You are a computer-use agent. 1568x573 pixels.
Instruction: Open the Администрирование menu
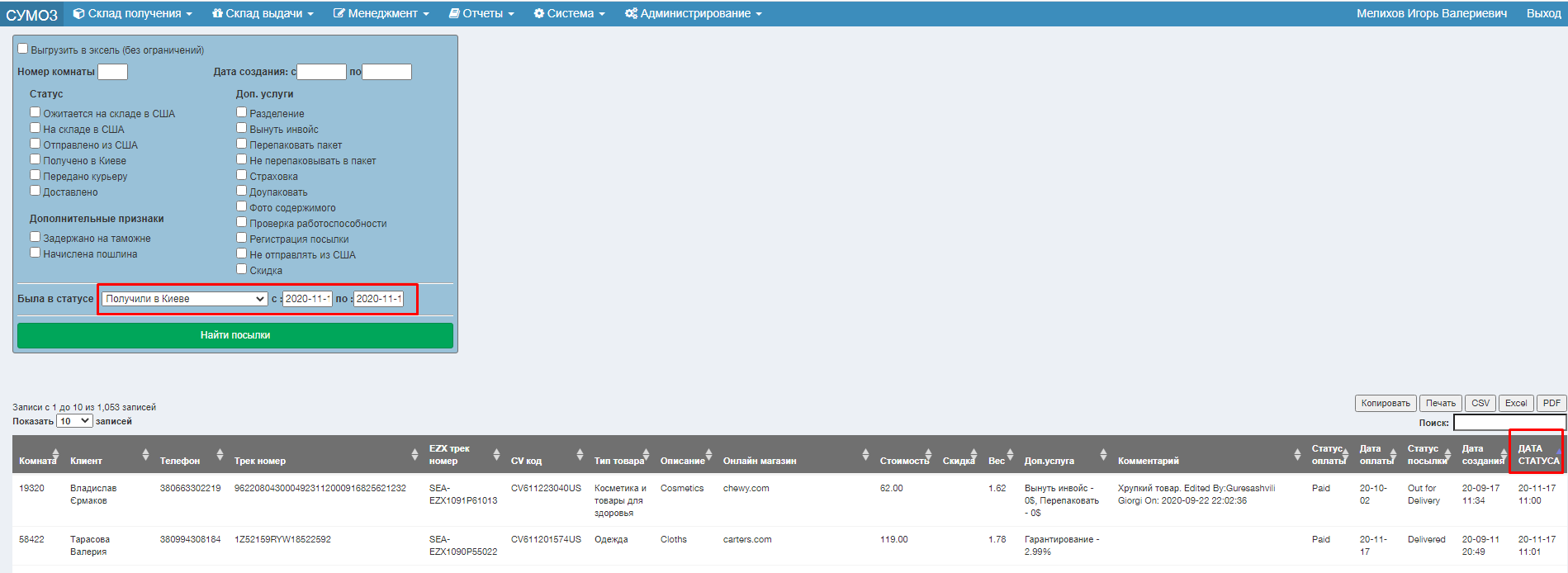click(694, 13)
